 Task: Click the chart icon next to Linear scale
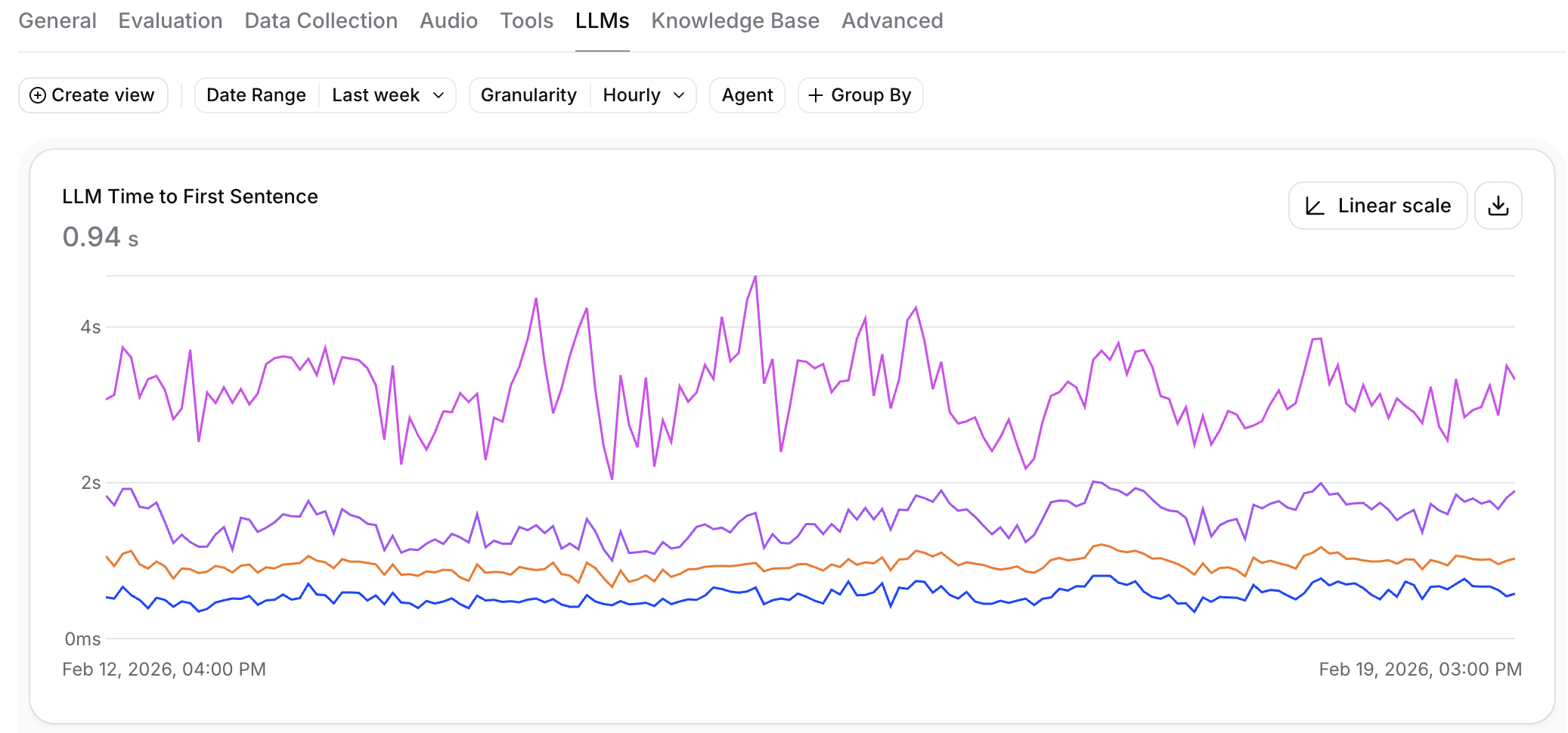1315,205
